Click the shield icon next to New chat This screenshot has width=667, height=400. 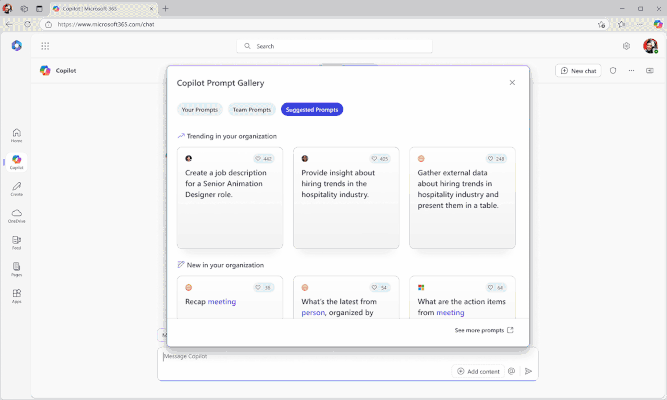pyautogui.click(x=613, y=71)
